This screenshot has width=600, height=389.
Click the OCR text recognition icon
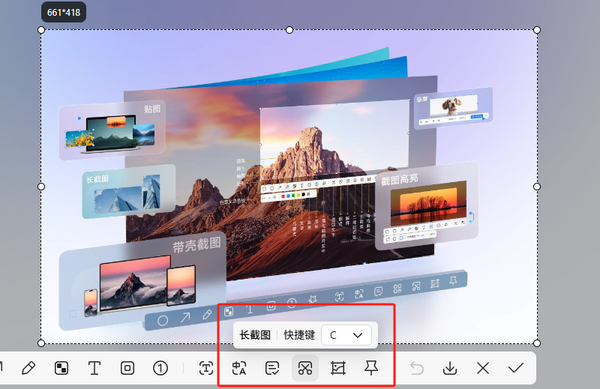(206, 368)
